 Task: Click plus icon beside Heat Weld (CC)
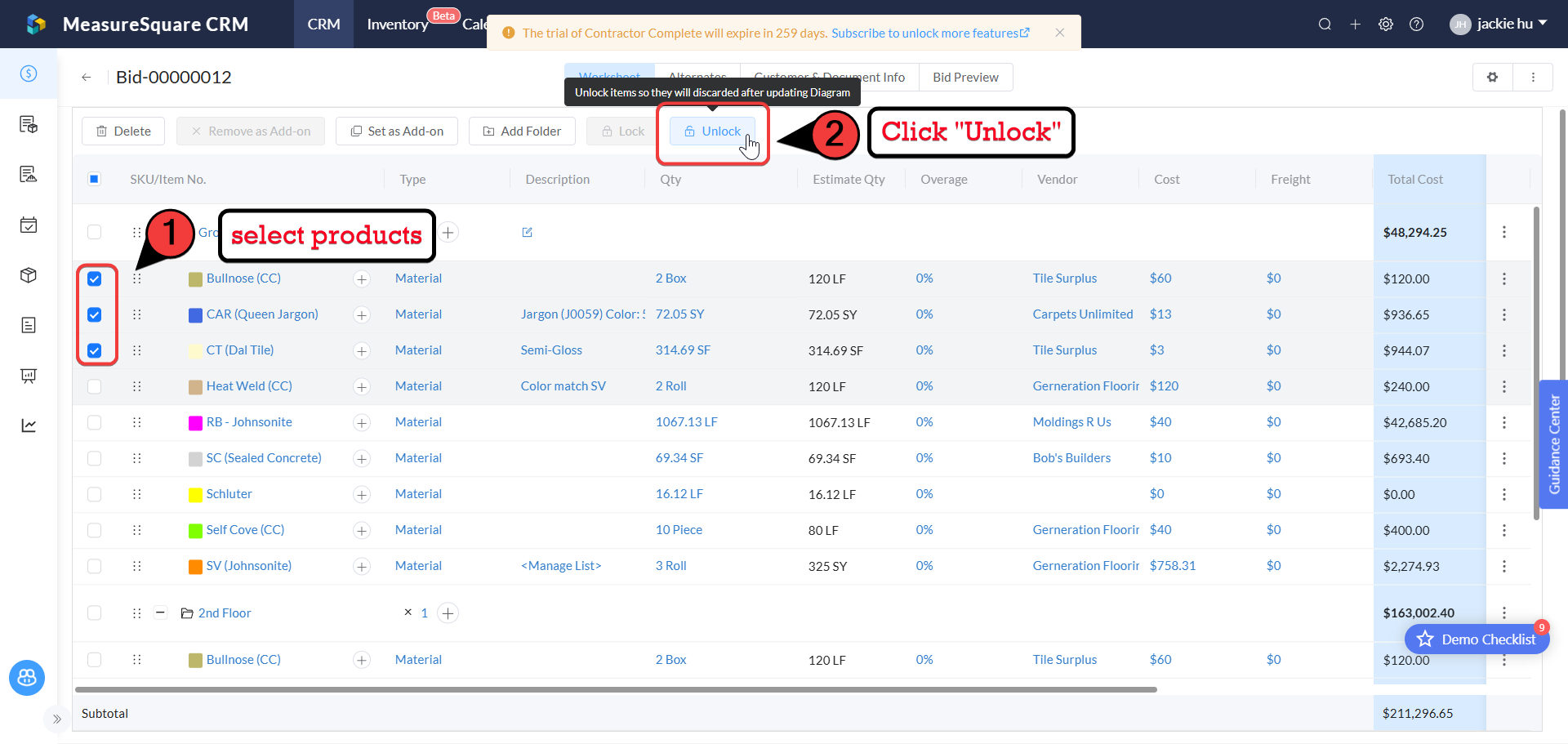point(362,387)
